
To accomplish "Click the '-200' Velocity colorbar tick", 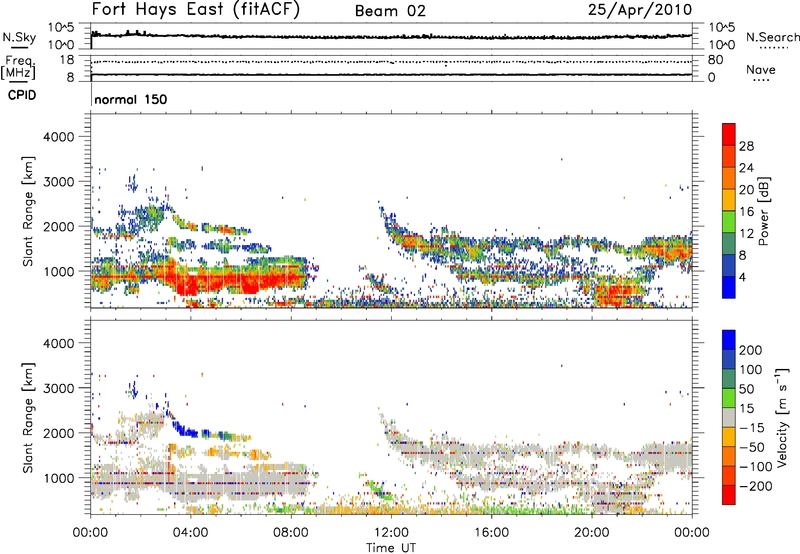I will (x=756, y=486).
